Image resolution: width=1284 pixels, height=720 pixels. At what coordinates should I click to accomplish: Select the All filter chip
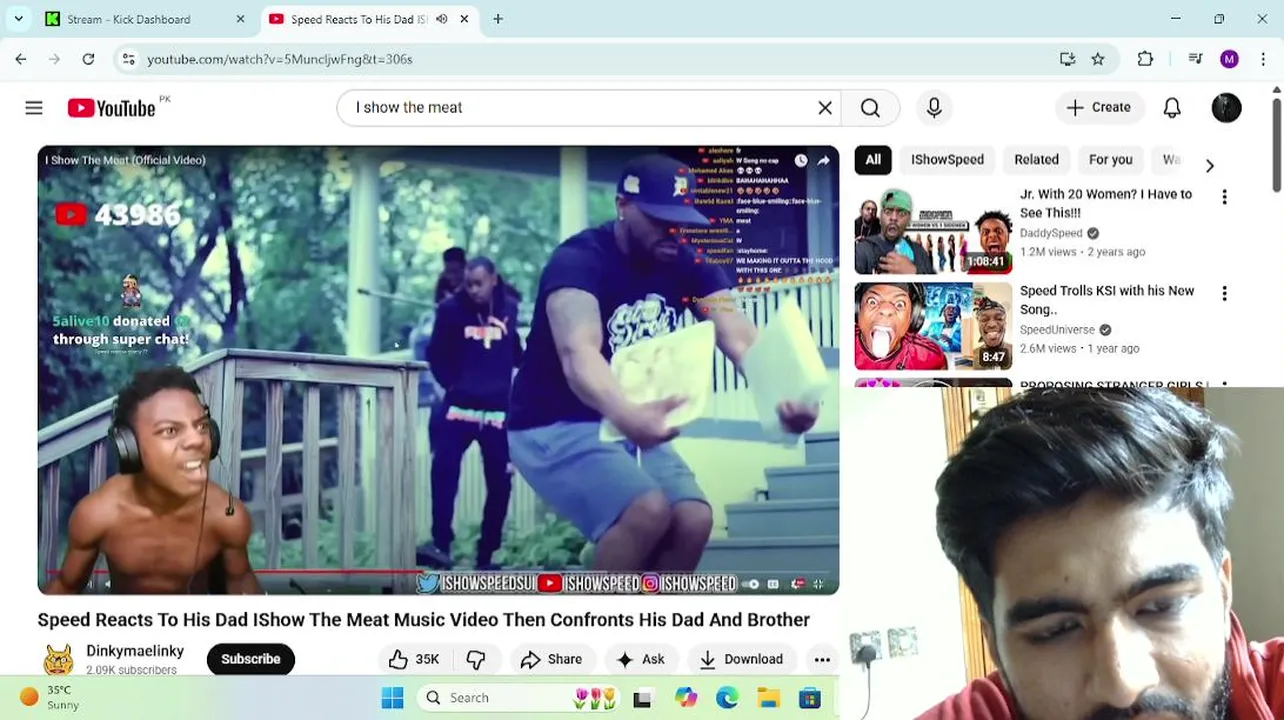pos(873,160)
